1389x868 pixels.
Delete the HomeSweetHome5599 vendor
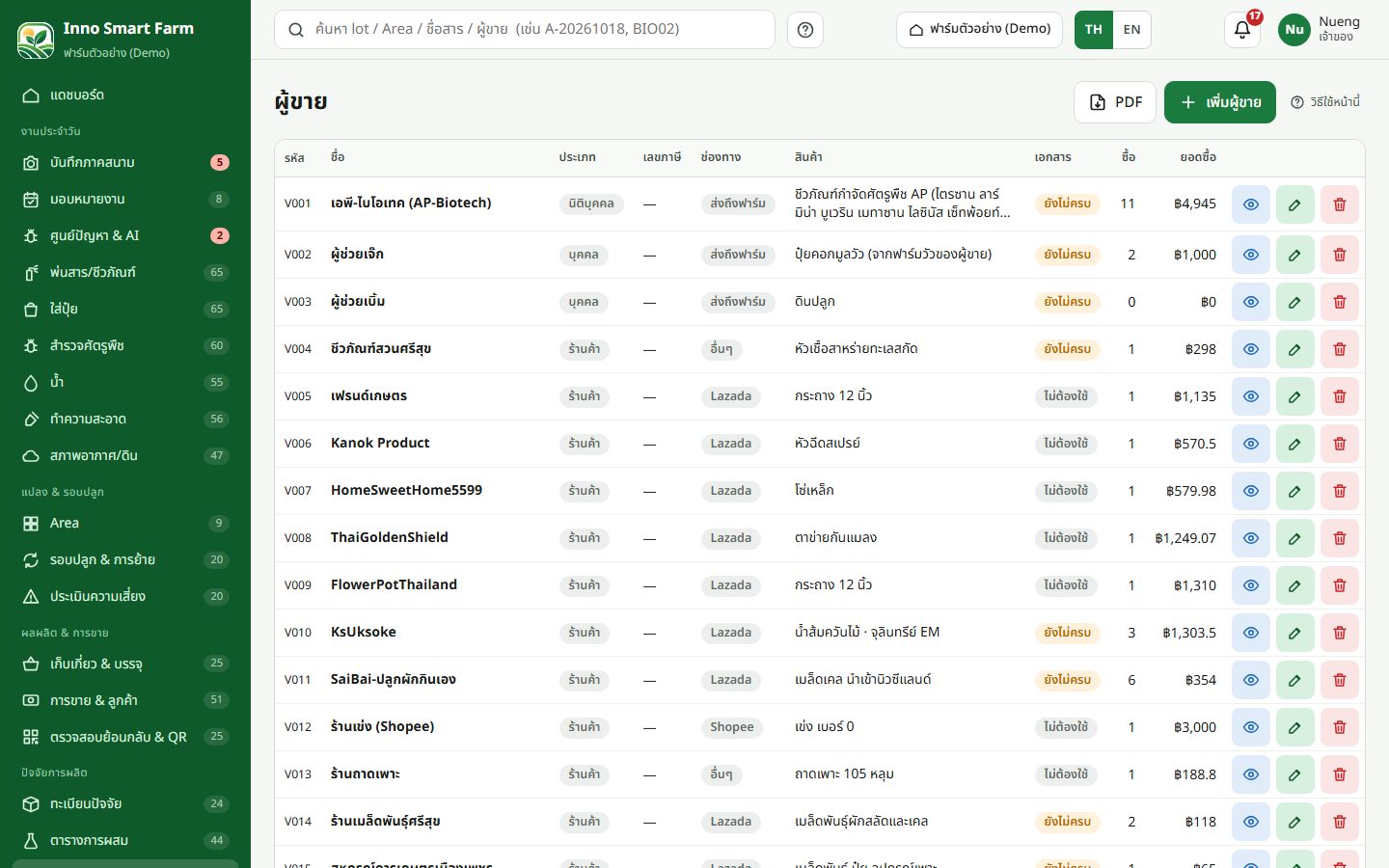click(x=1340, y=491)
